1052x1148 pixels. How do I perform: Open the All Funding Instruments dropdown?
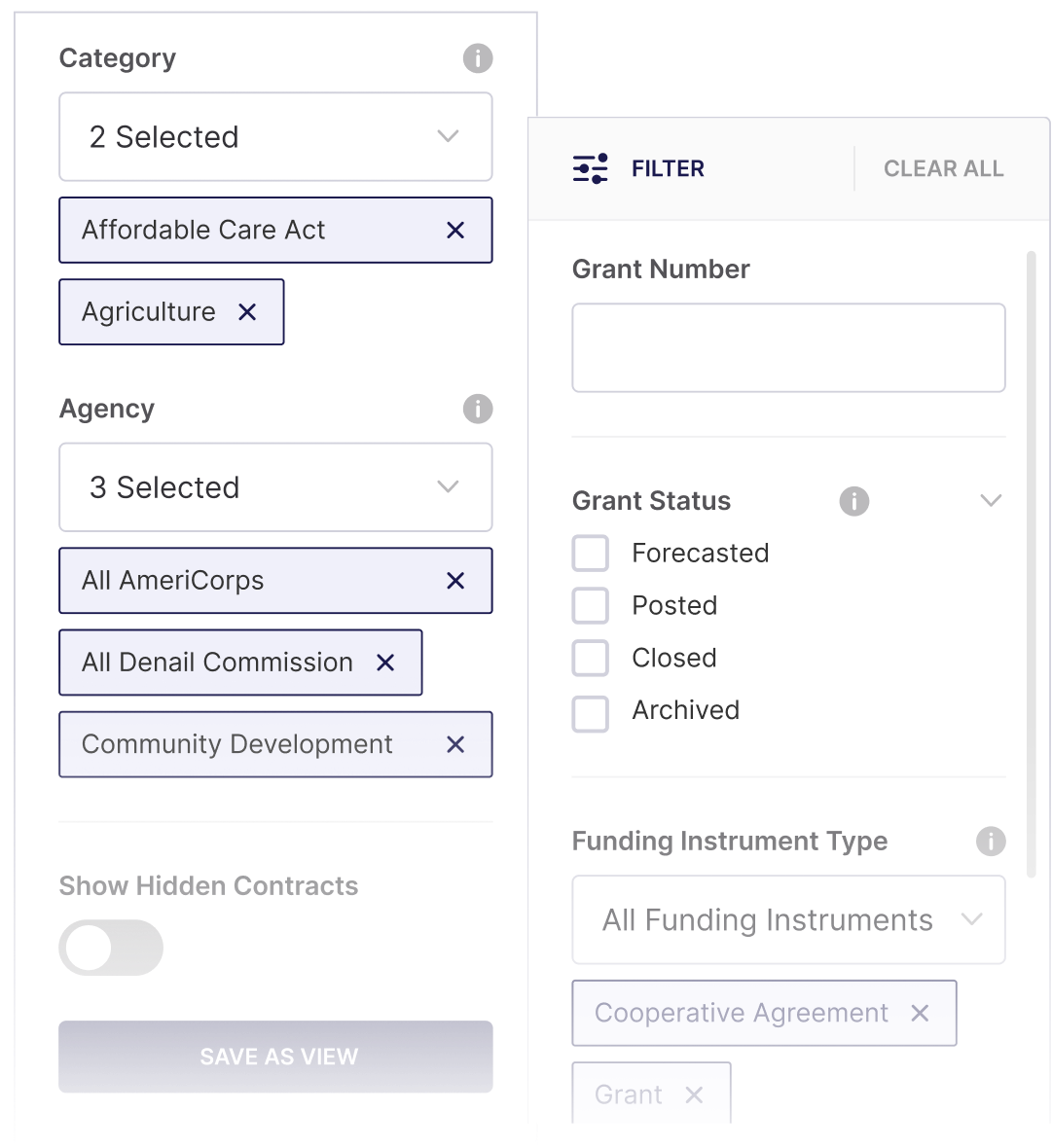787,919
